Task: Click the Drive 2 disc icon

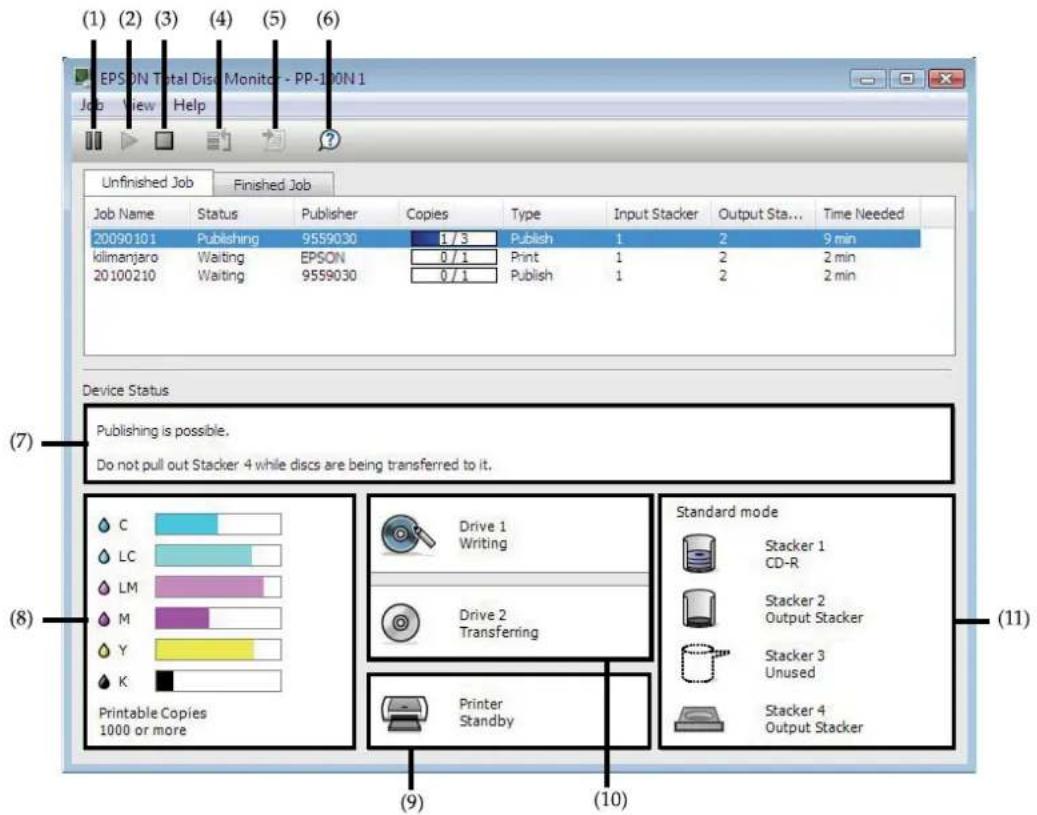Action: [x=401, y=622]
